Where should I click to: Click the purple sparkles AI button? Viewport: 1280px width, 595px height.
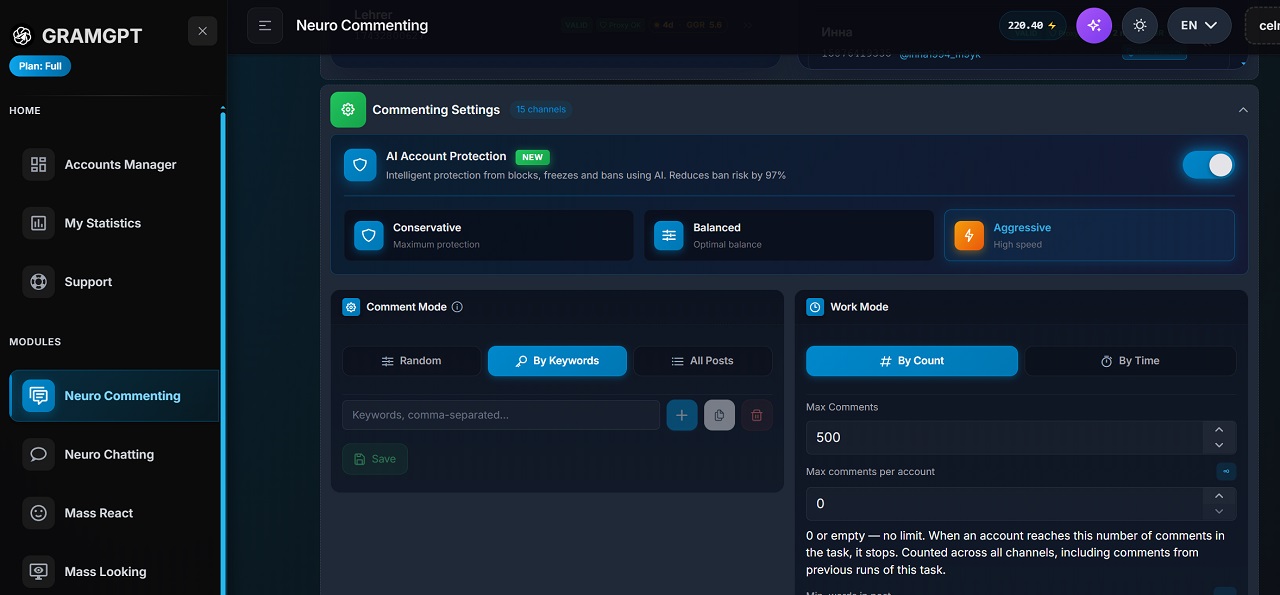tap(1094, 25)
